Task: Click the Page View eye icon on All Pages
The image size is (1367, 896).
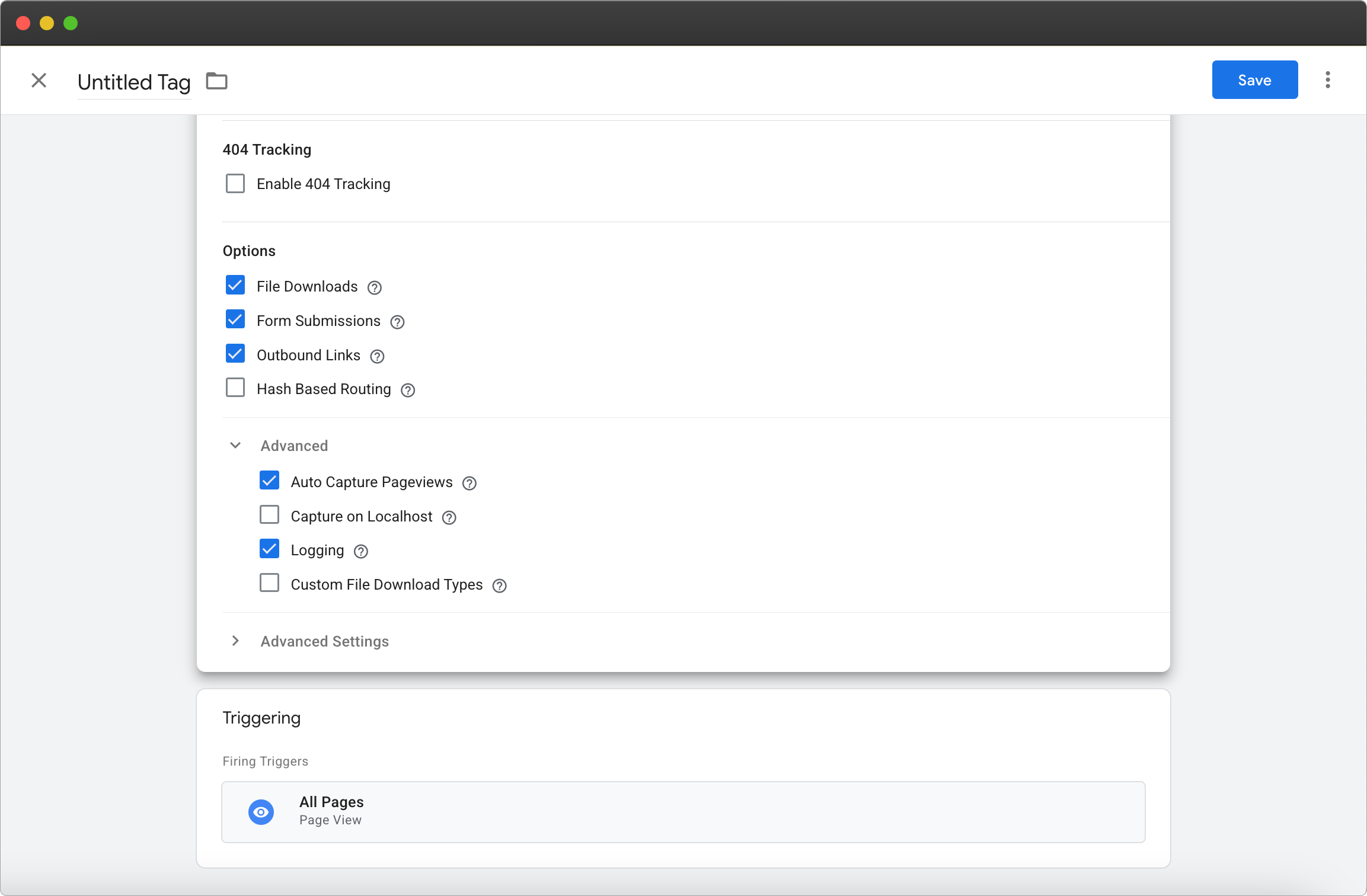Action: pos(261,812)
